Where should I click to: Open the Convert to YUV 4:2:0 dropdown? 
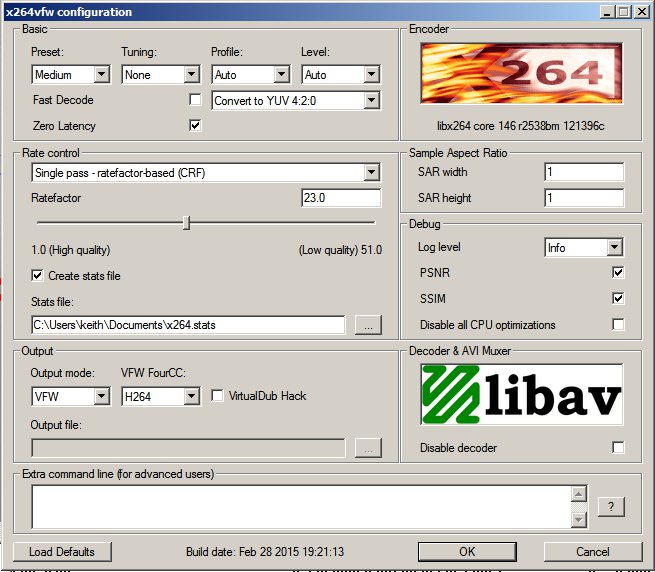click(296, 101)
